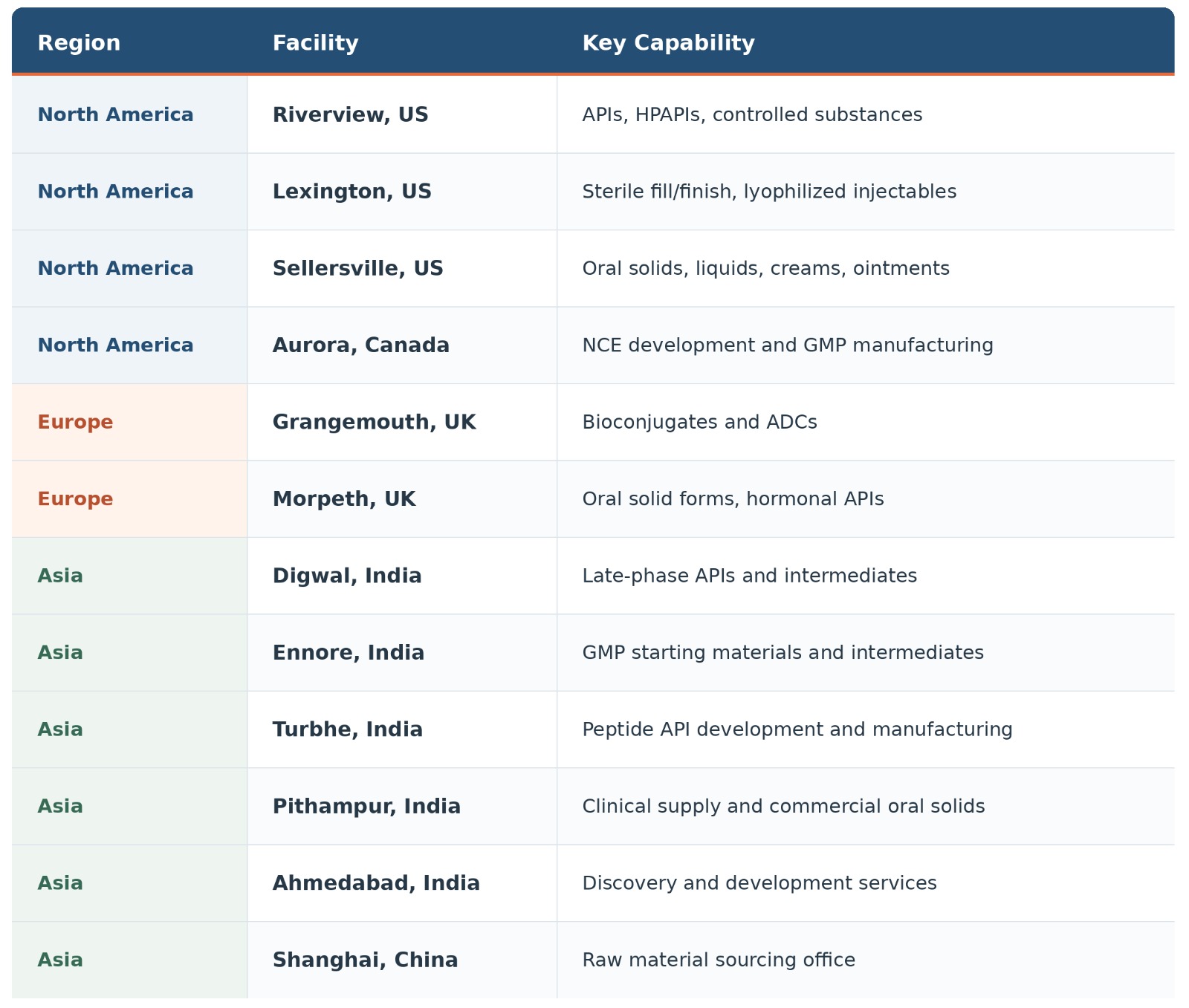Click 'Sterile fill/finish, lyophilized injectables' cell
Image resolution: width=1189 pixels, height=1008 pixels.
[866, 192]
